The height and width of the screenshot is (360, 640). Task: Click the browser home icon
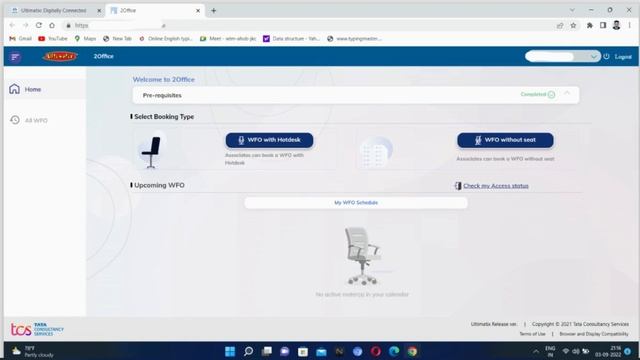tap(52, 25)
